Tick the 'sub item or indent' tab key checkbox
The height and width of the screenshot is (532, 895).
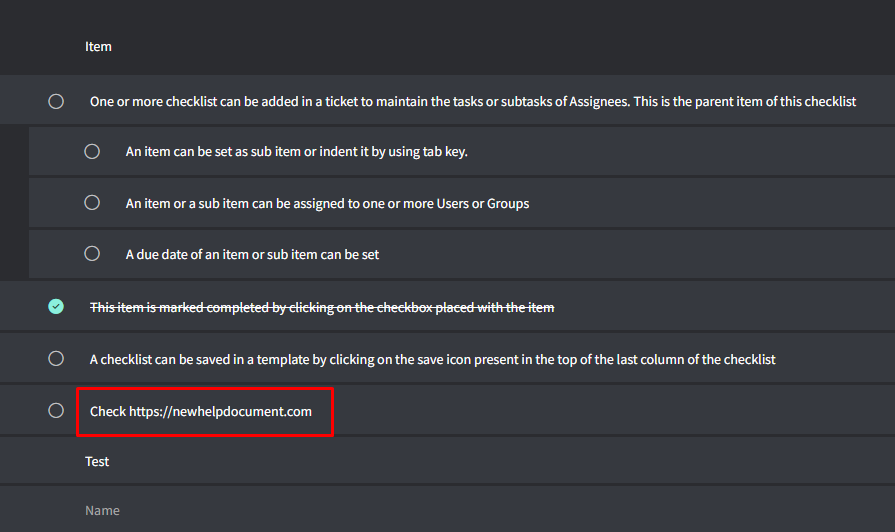(92, 151)
